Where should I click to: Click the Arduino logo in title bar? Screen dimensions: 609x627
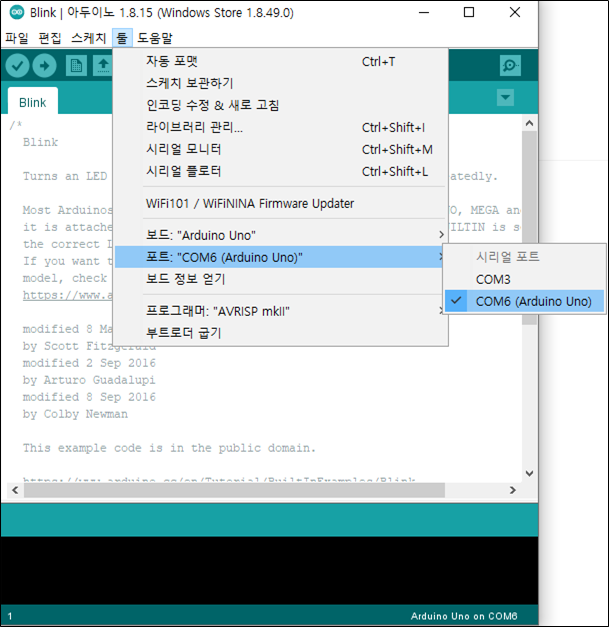coord(17,12)
